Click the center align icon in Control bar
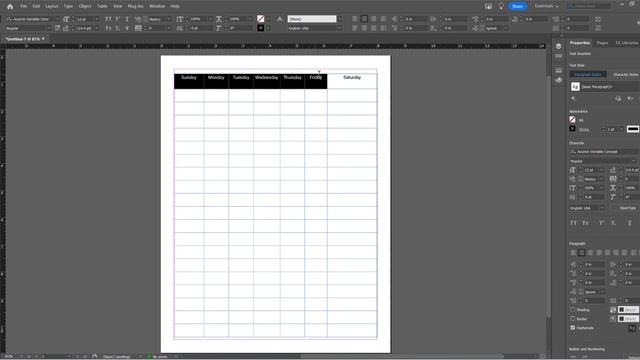This screenshot has height=360, width=640. pyautogui.click(x=364, y=19)
